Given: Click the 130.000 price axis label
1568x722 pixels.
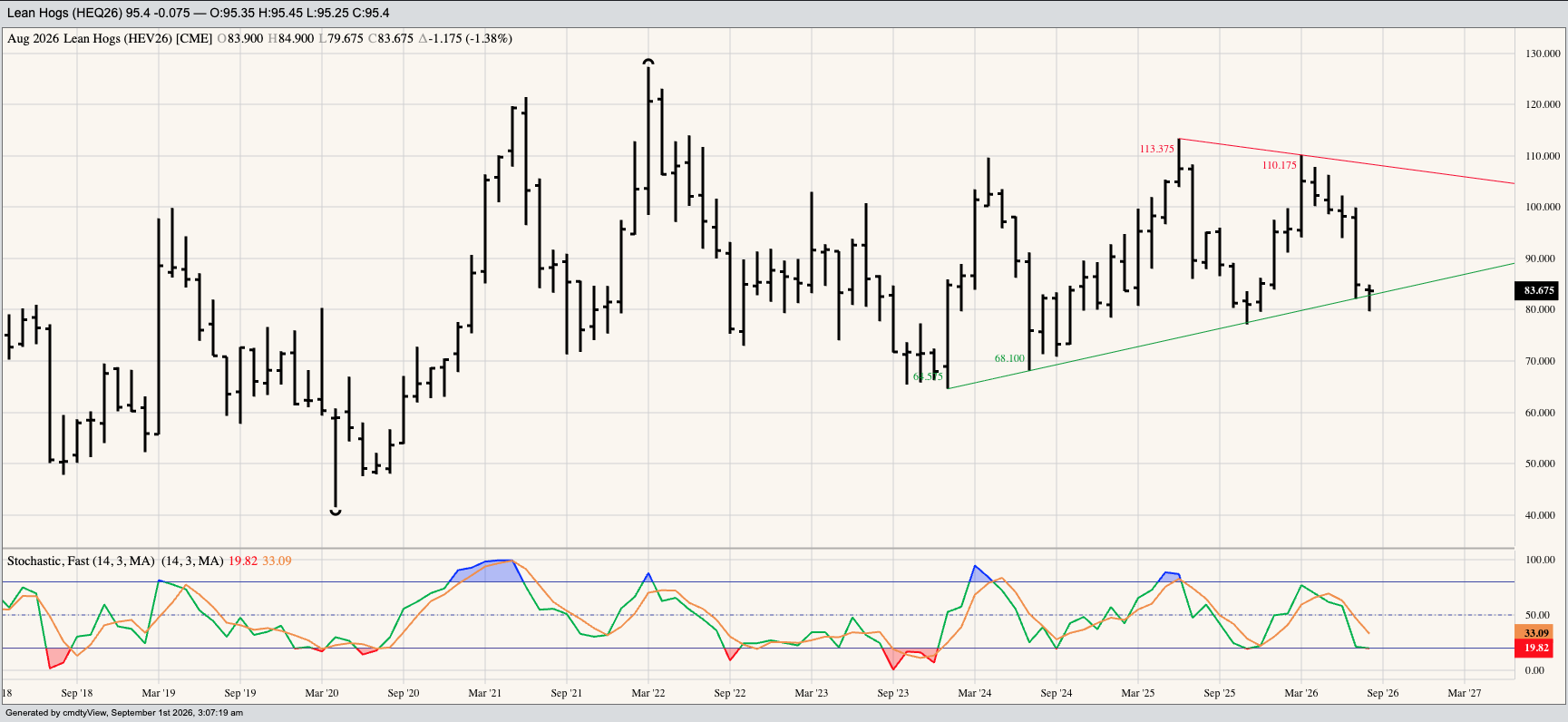Looking at the screenshot, I should [1543, 54].
